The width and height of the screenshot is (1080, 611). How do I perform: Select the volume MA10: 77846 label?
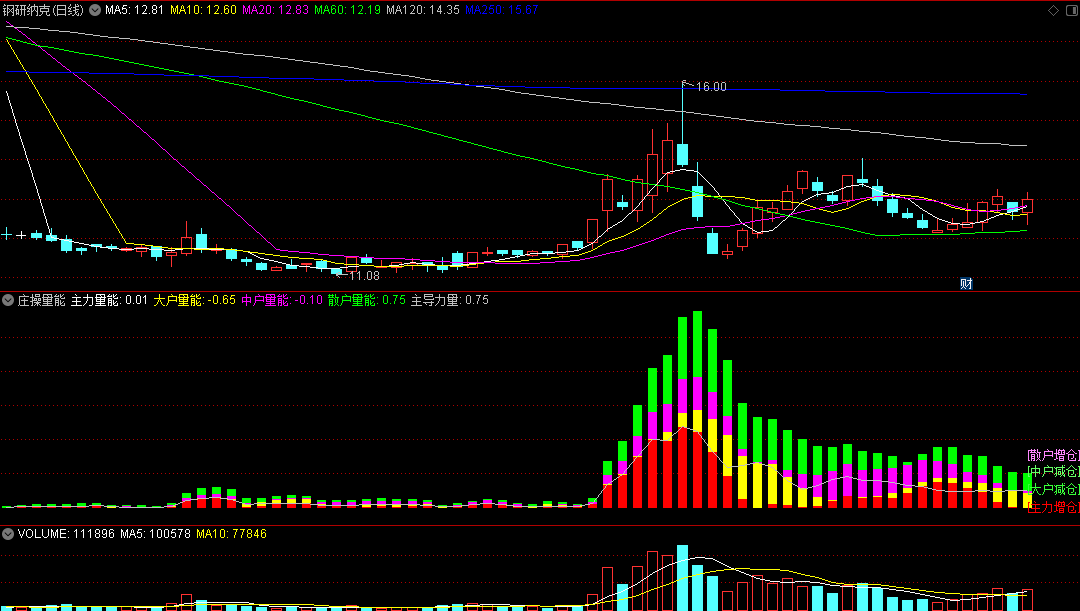pyautogui.click(x=231, y=534)
